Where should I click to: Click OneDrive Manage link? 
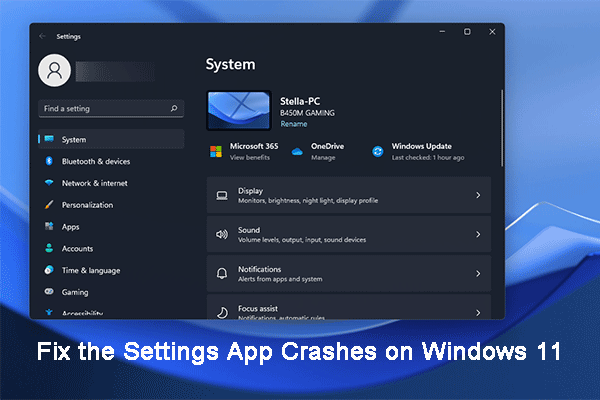323,157
